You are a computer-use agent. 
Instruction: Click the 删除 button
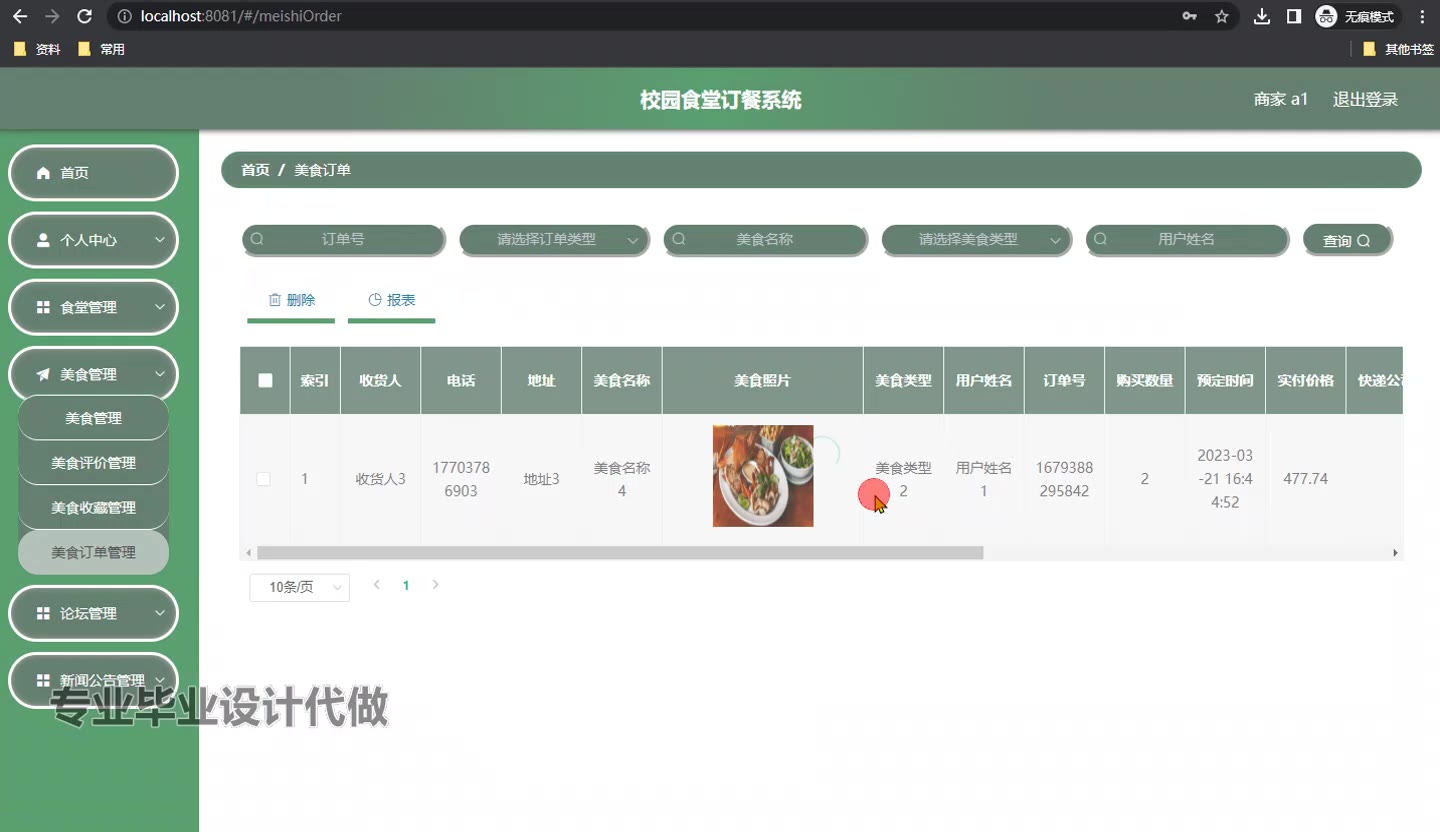coord(291,300)
